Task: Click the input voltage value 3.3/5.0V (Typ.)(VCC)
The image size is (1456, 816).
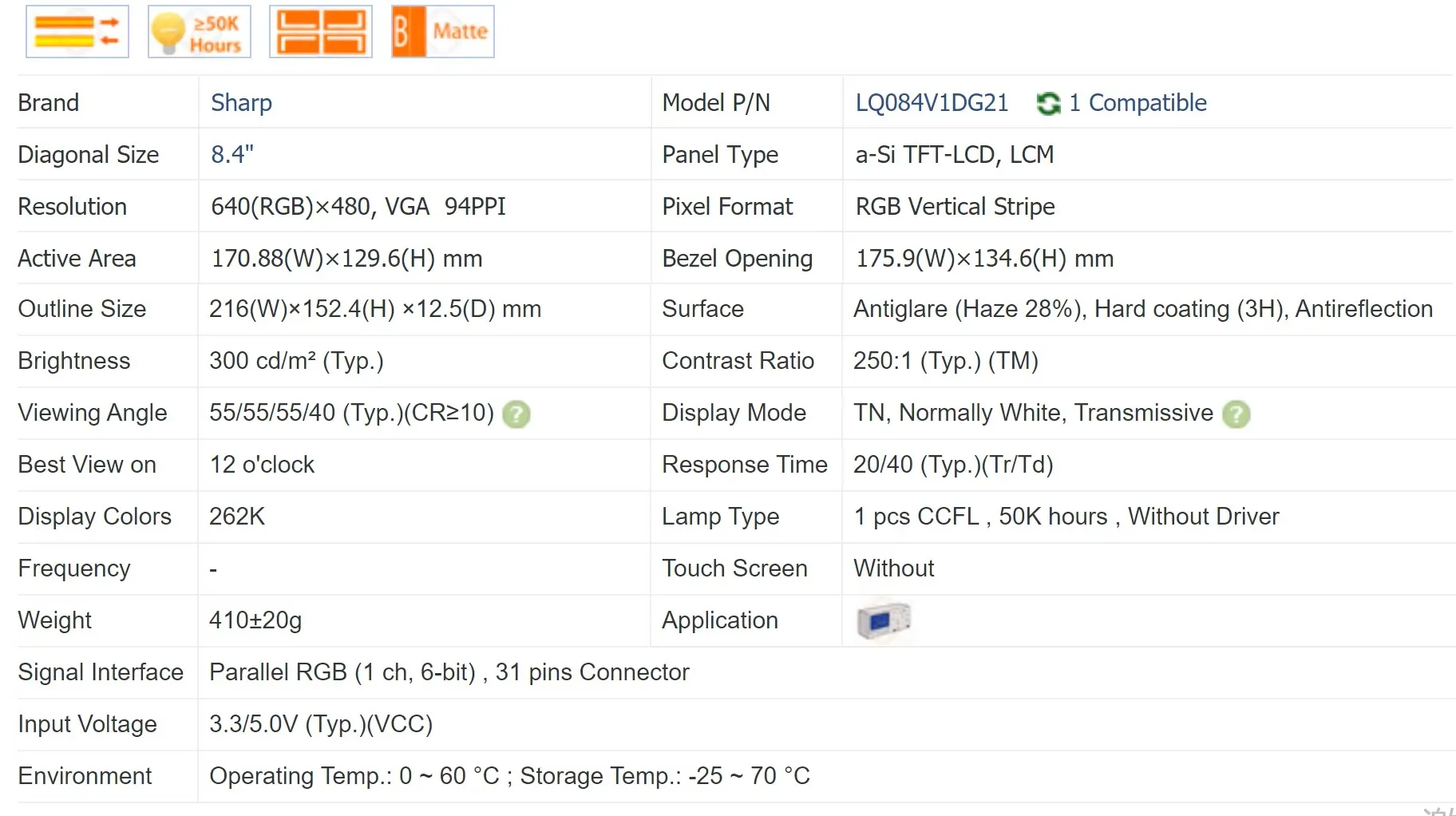Action: tap(321, 724)
